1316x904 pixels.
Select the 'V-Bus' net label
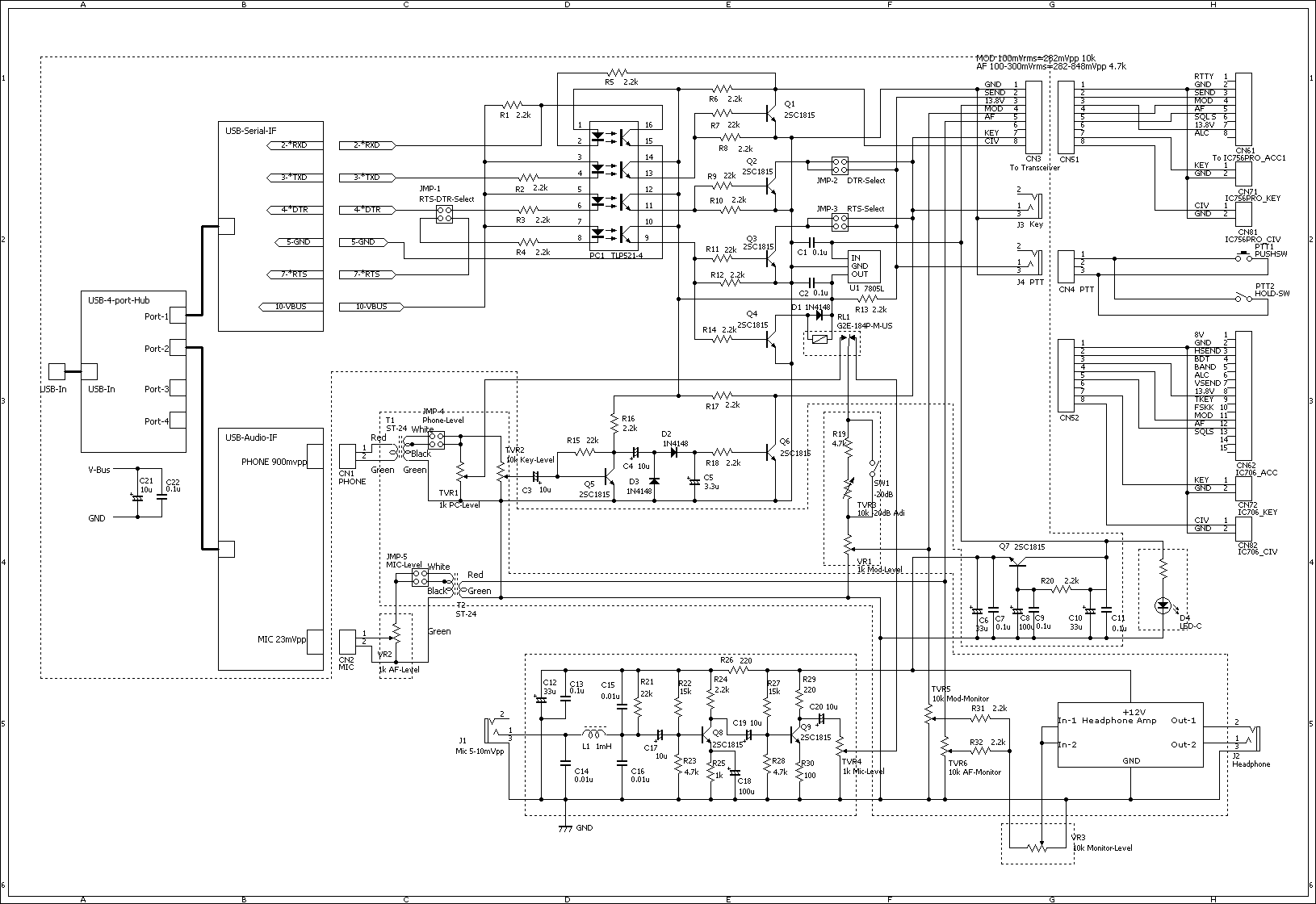pyautogui.click(x=98, y=470)
